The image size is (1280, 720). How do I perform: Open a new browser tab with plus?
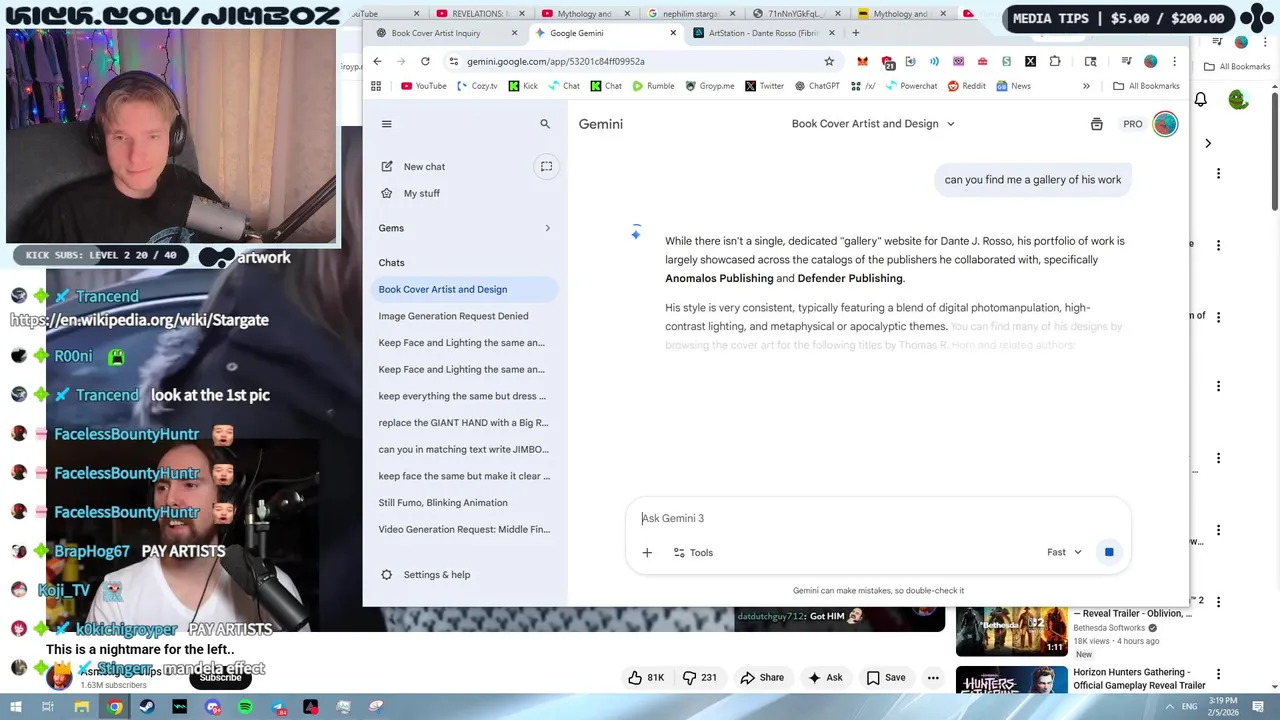click(x=855, y=33)
